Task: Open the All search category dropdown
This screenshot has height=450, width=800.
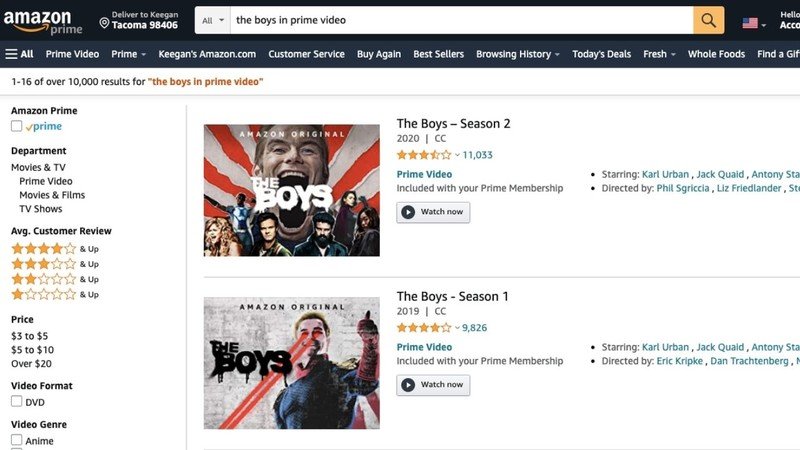Action: (x=211, y=20)
